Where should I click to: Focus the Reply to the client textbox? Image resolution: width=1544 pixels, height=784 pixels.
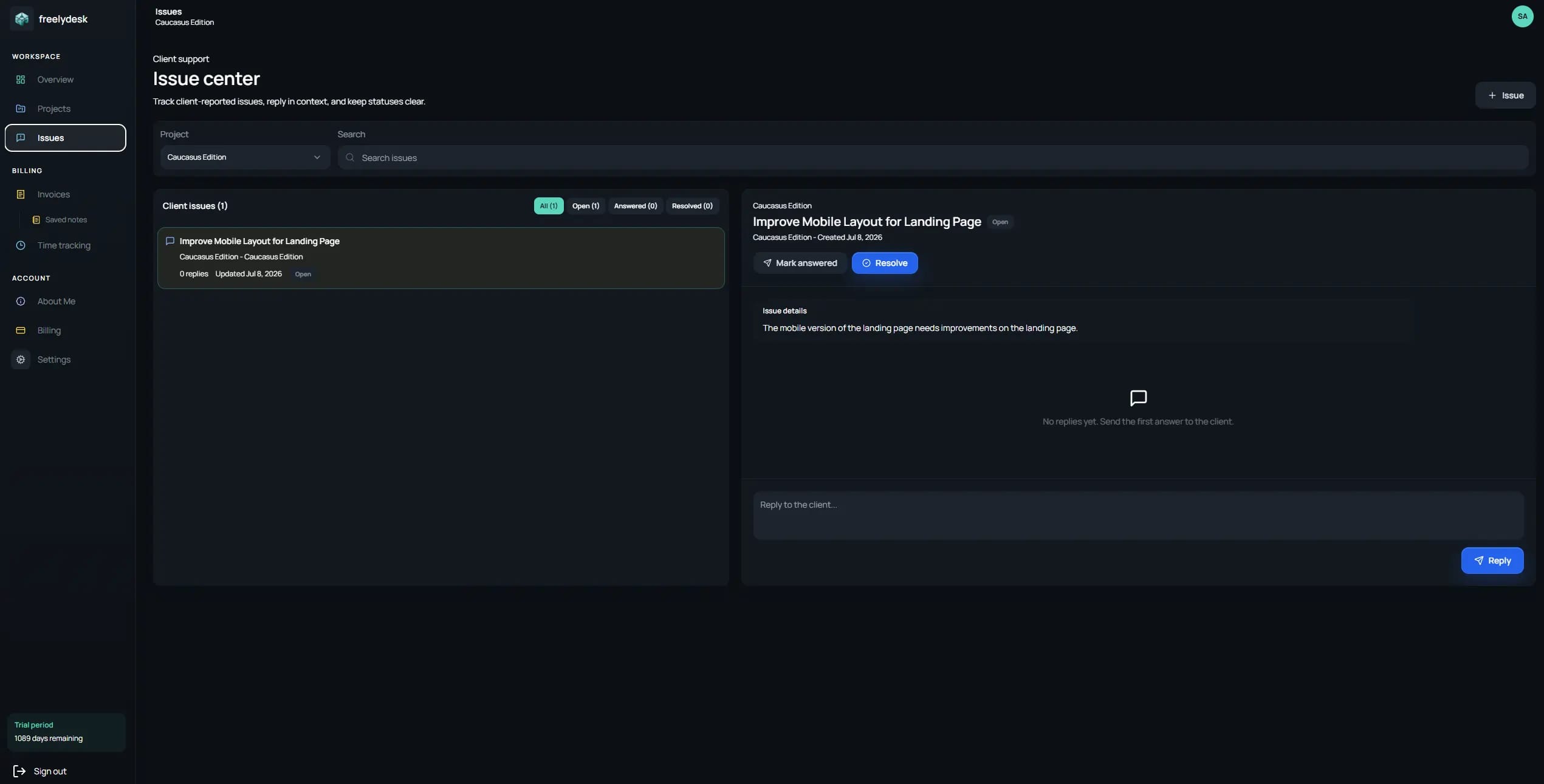click(1138, 516)
